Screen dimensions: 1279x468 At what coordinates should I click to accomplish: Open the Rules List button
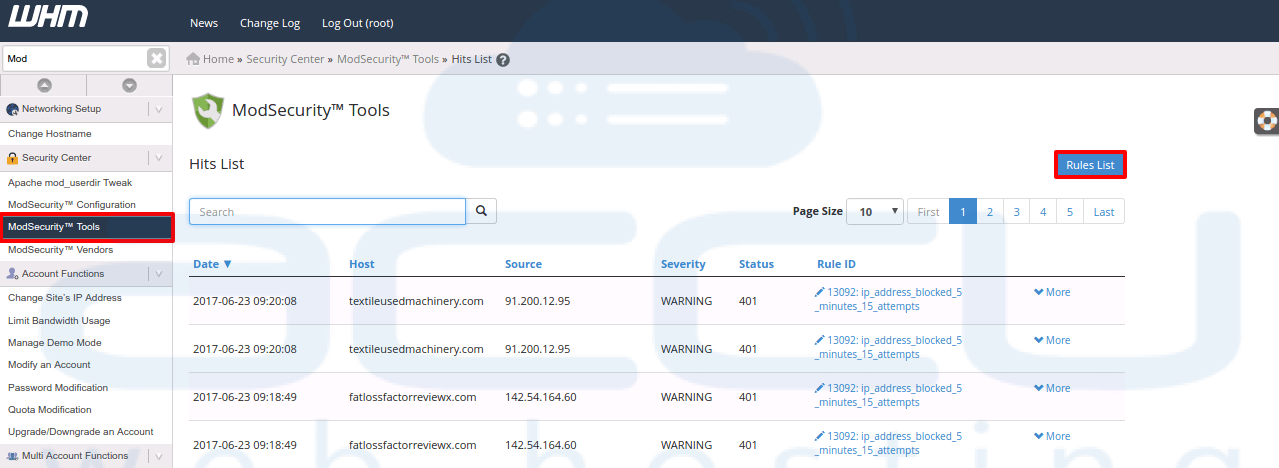[1090, 165]
